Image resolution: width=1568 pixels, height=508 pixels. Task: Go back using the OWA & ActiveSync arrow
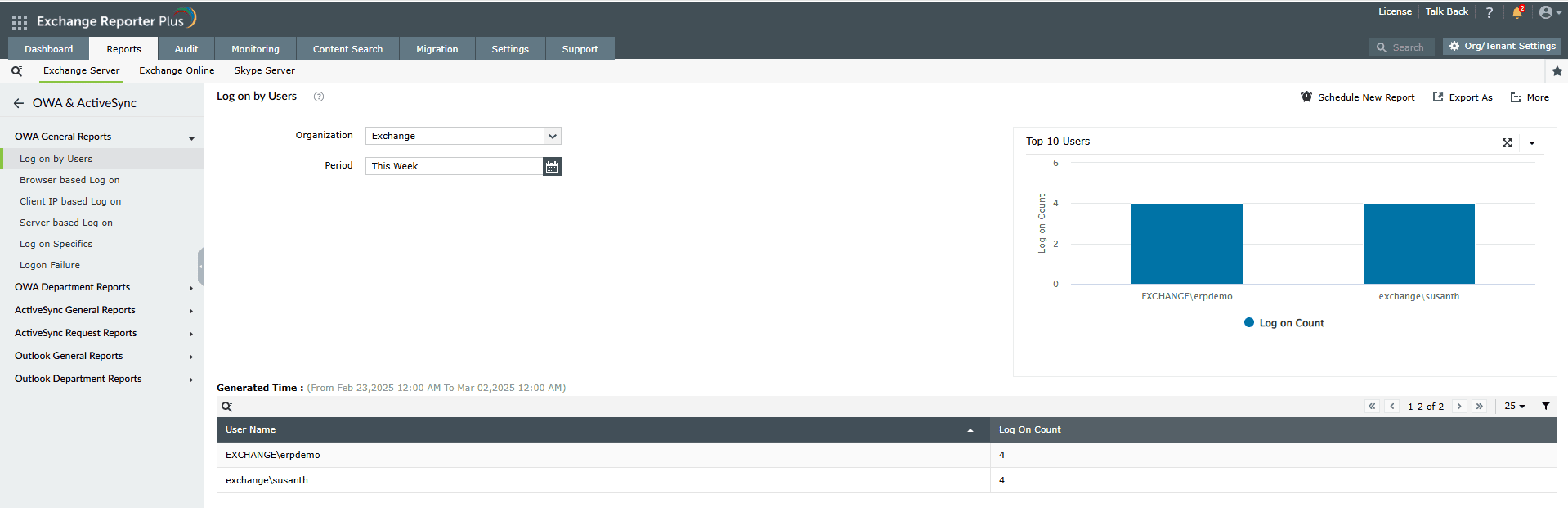(x=19, y=103)
